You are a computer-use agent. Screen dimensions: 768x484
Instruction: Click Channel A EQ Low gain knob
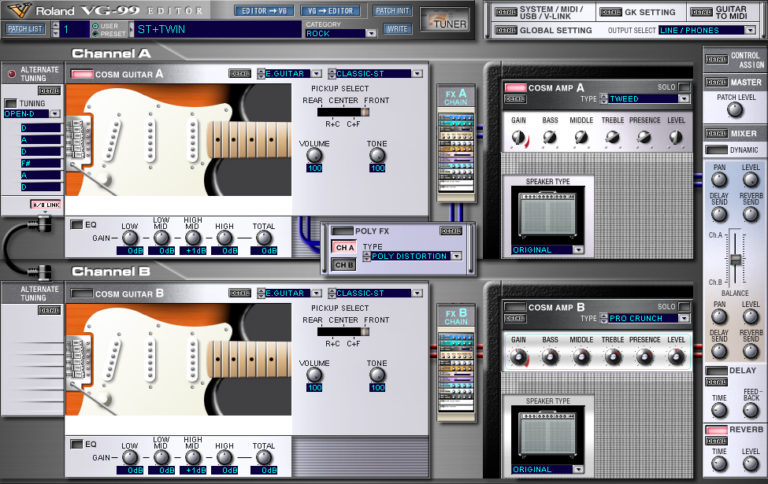point(129,238)
